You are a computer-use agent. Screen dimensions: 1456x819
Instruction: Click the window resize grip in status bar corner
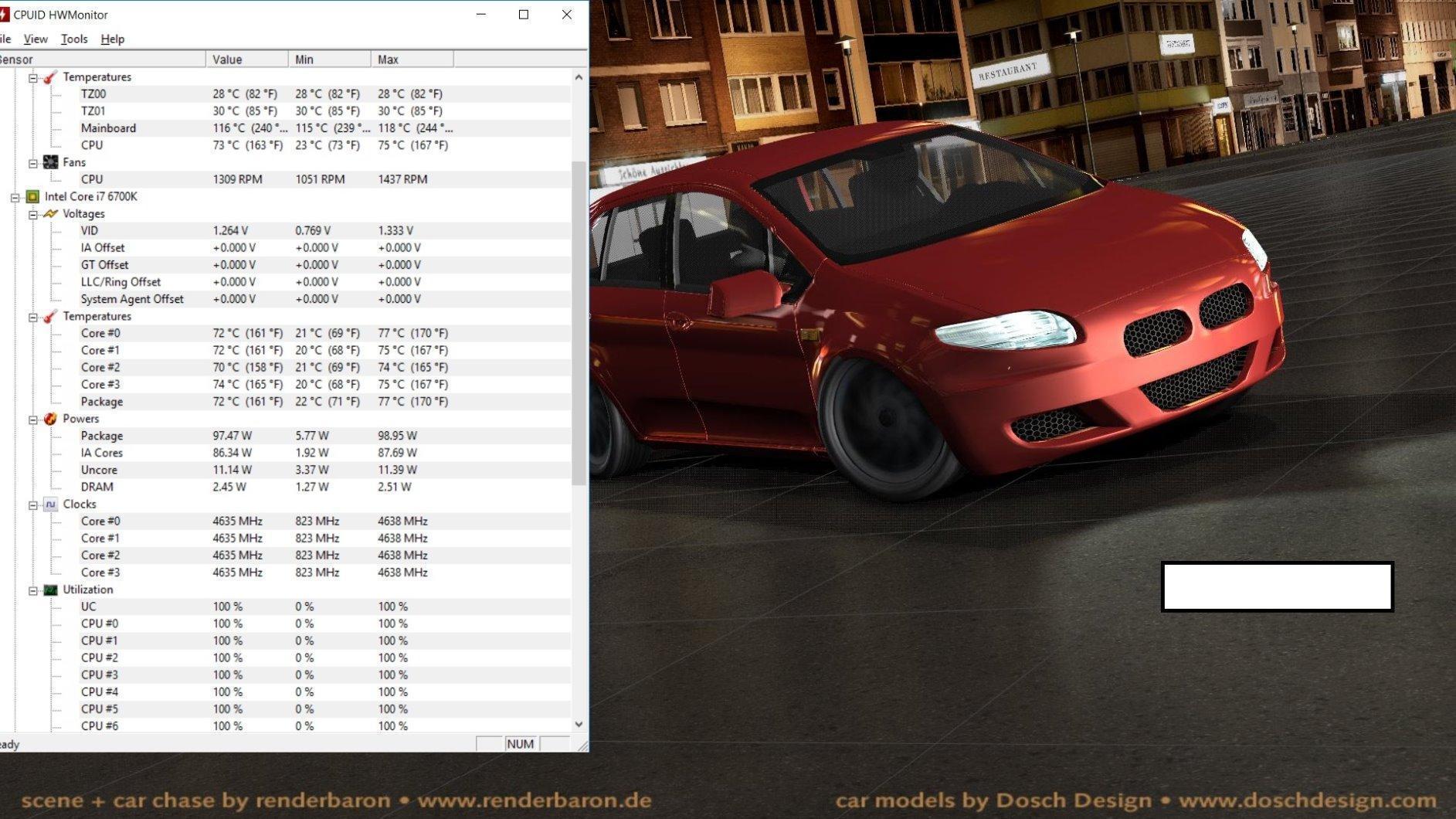[x=582, y=746]
